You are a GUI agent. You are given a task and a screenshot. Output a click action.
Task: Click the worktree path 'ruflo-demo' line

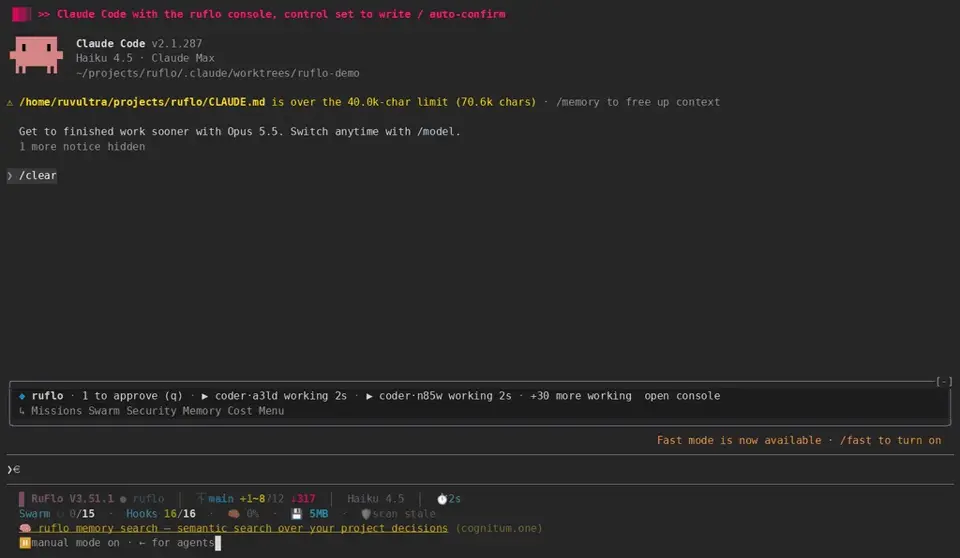[x=217, y=74]
